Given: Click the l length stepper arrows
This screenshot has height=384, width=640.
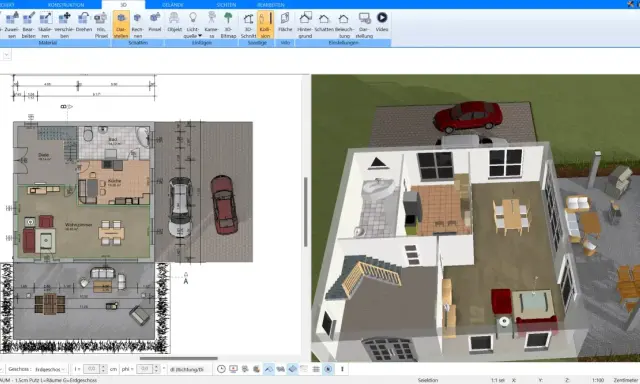Looking at the screenshot, I should click(104, 369).
